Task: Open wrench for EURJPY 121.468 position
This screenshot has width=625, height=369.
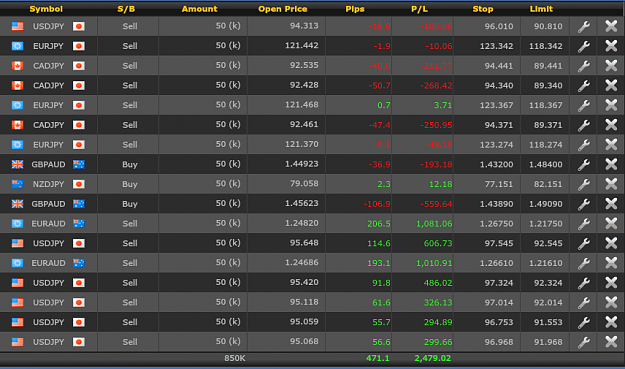Action: 584,105
